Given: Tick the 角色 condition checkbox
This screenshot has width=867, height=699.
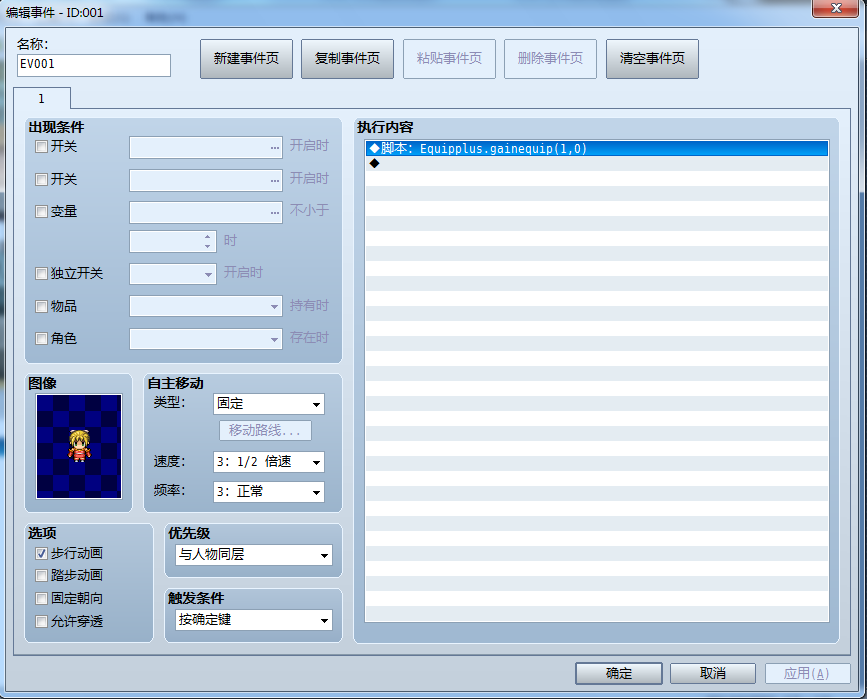Looking at the screenshot, I should coord(41,338).
